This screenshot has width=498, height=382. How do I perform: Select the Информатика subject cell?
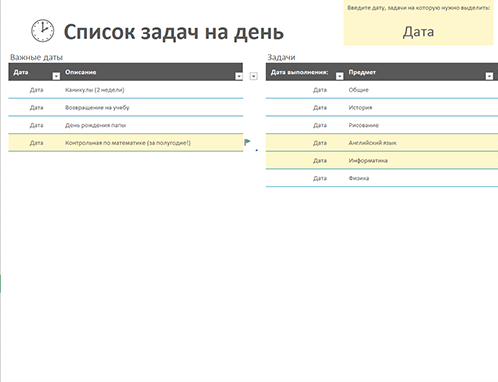[x=368, y=160]
